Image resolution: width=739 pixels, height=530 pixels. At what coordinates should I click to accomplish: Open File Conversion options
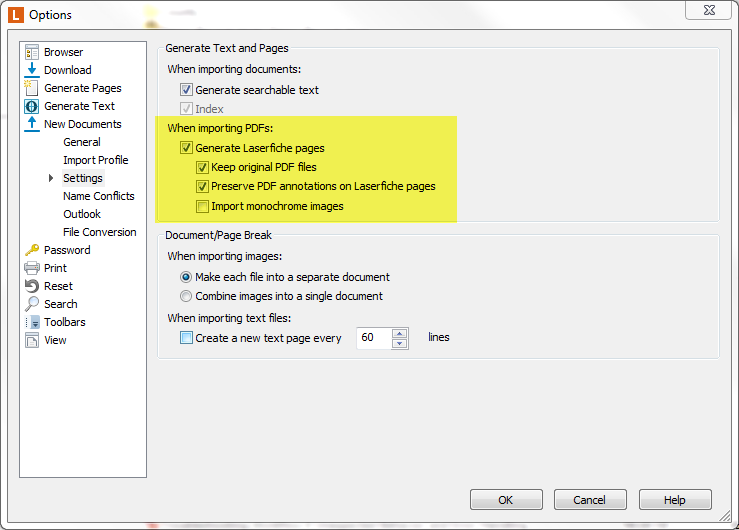pyautogui.click(x=100, y=232)
